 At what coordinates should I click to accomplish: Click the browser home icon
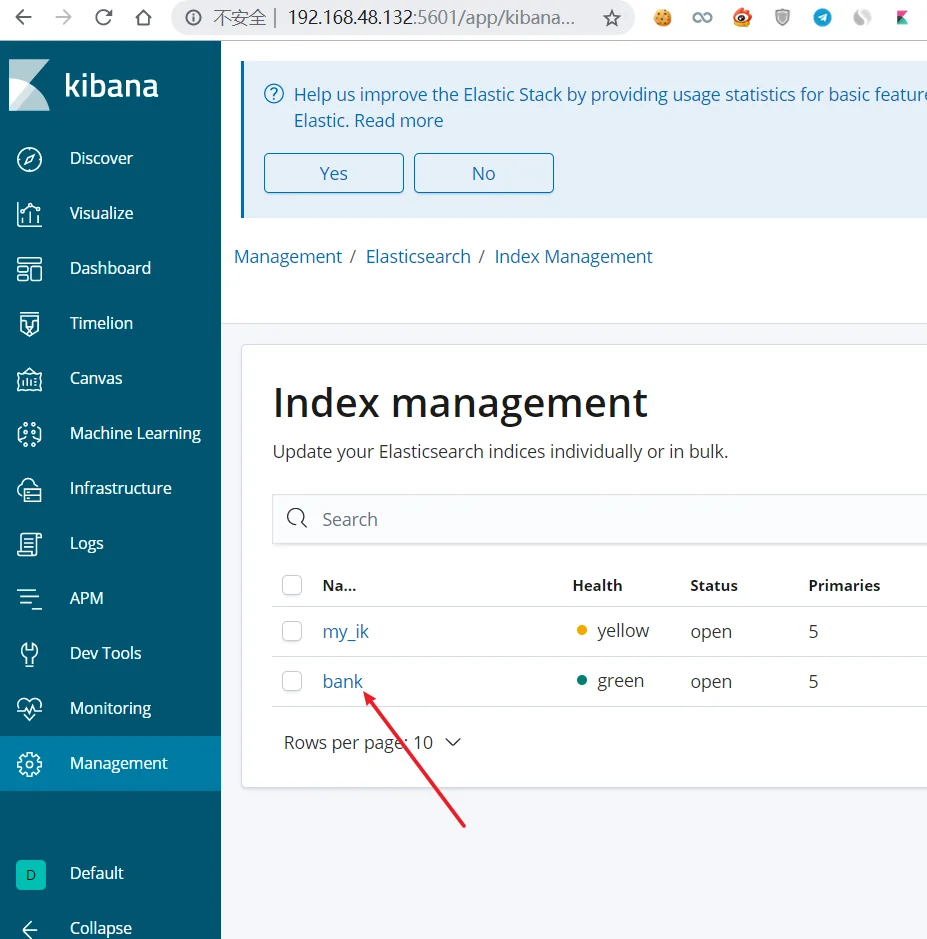(143, 17)
